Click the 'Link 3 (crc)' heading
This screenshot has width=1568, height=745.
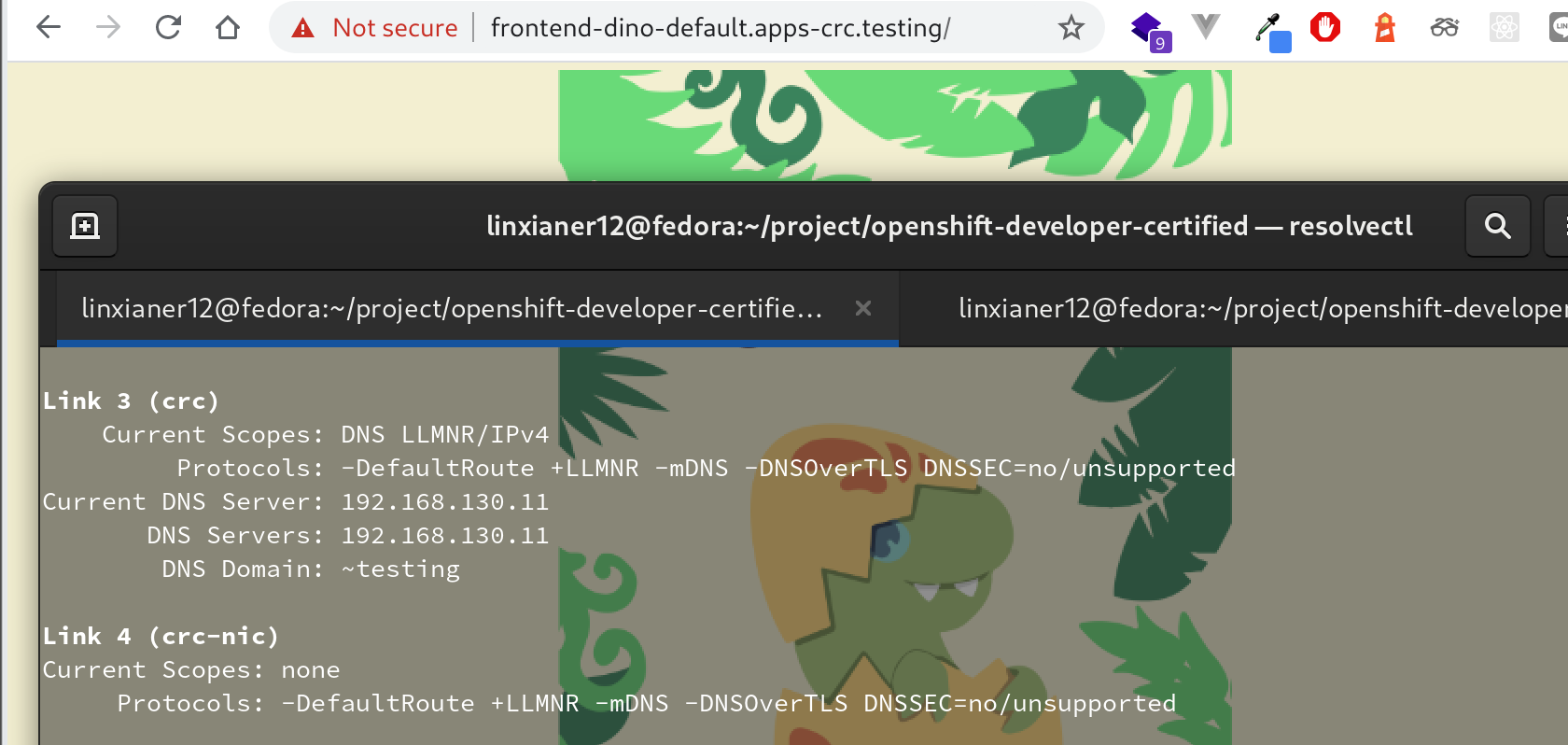pyautogui.click(x=131, y=401)
